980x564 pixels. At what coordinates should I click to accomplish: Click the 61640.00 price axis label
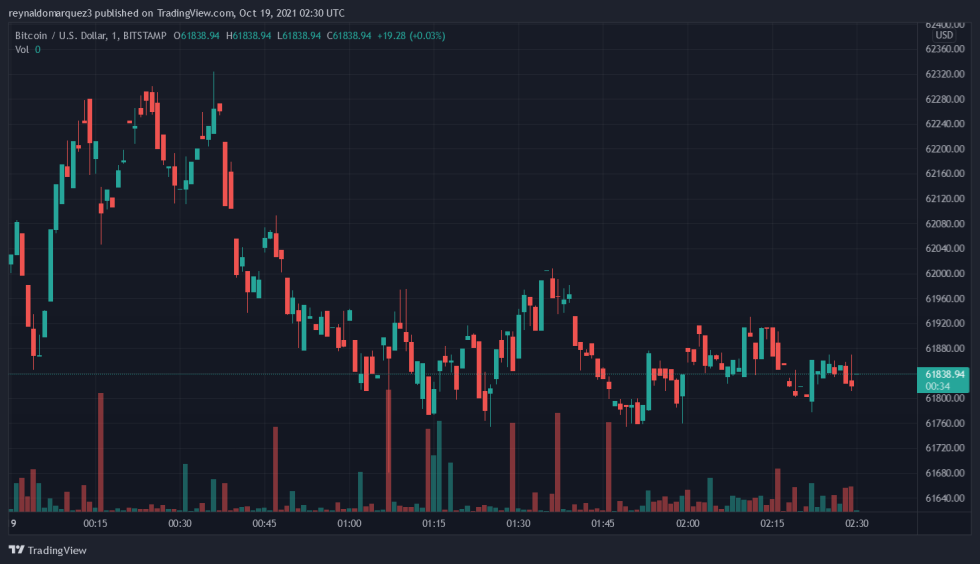(x=944, y=498)
